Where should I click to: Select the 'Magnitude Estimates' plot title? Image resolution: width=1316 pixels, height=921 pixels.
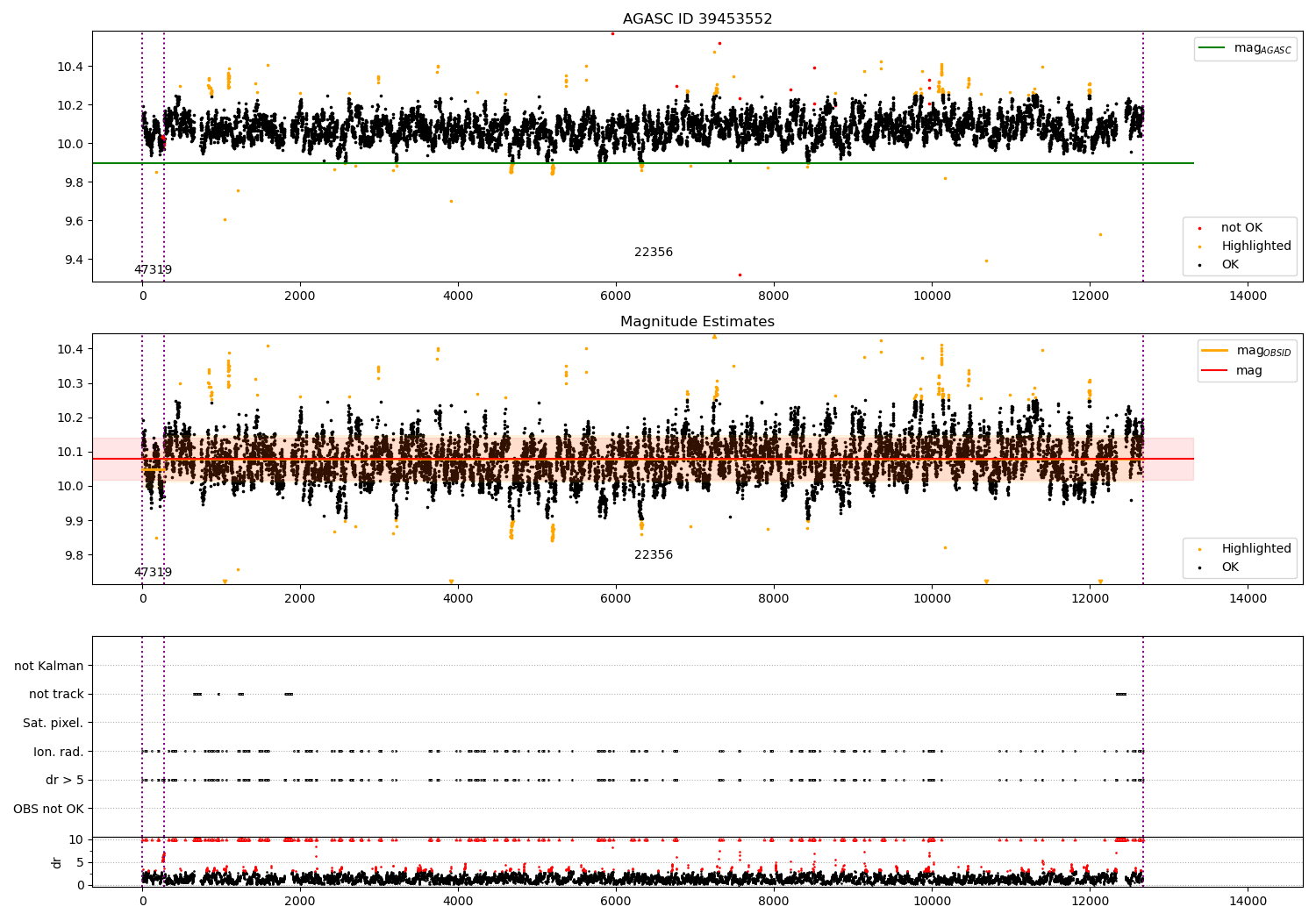697,322
